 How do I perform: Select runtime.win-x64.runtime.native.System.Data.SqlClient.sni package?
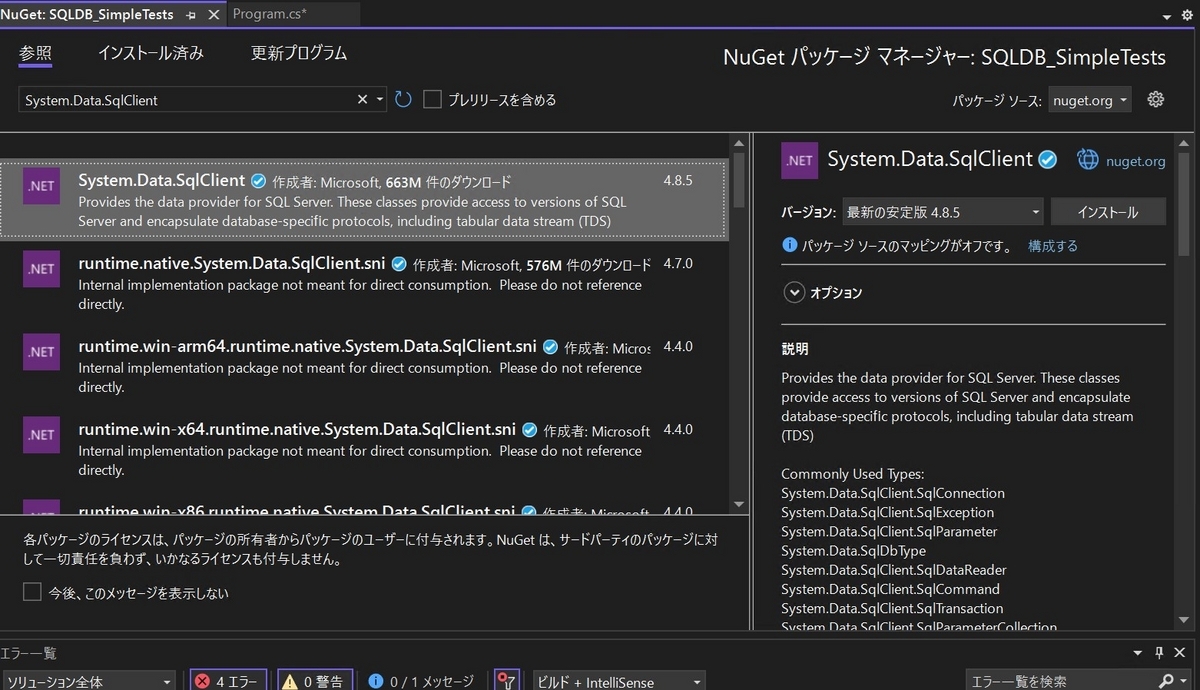click(364, 449)
